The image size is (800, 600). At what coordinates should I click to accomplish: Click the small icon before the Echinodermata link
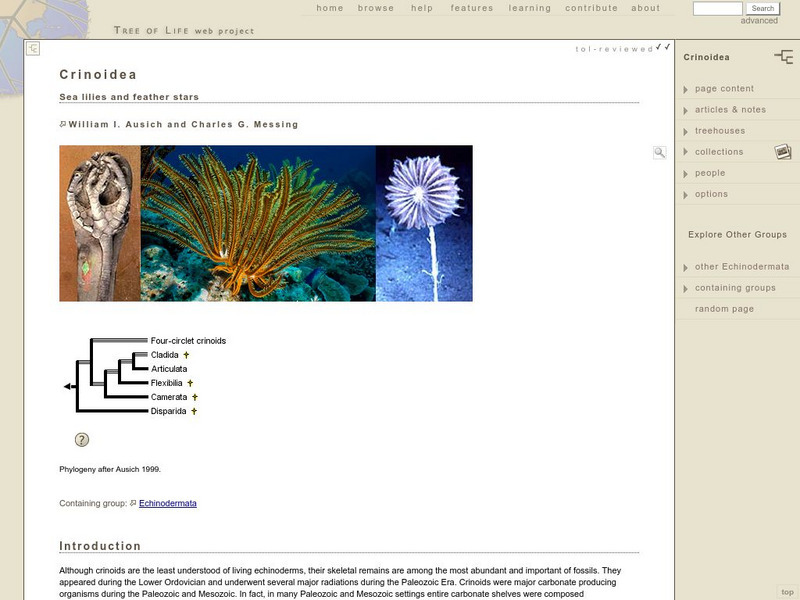pos(133,503)
